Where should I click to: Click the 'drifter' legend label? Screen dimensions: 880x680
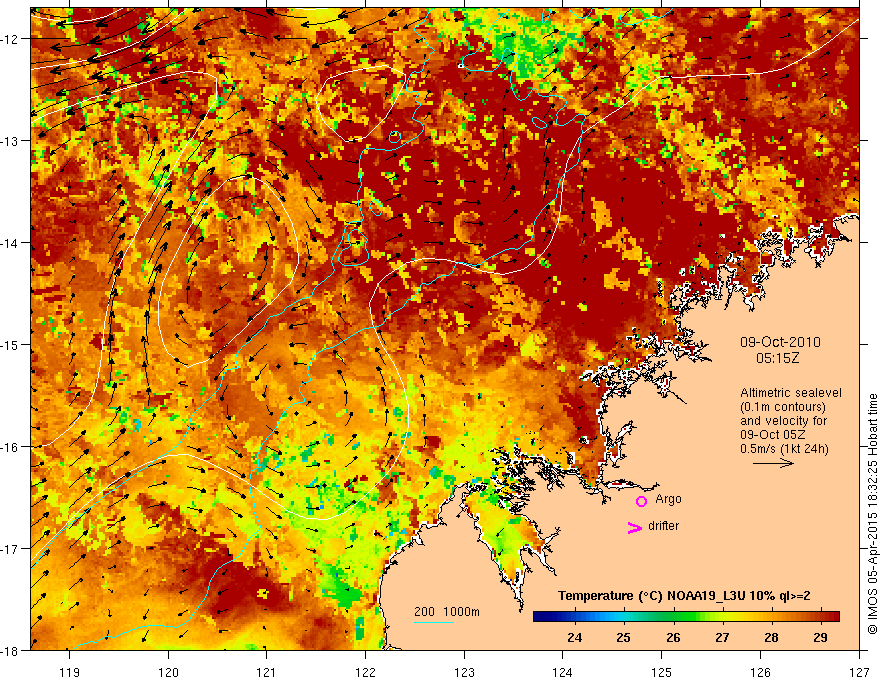[x=663, y=526]
